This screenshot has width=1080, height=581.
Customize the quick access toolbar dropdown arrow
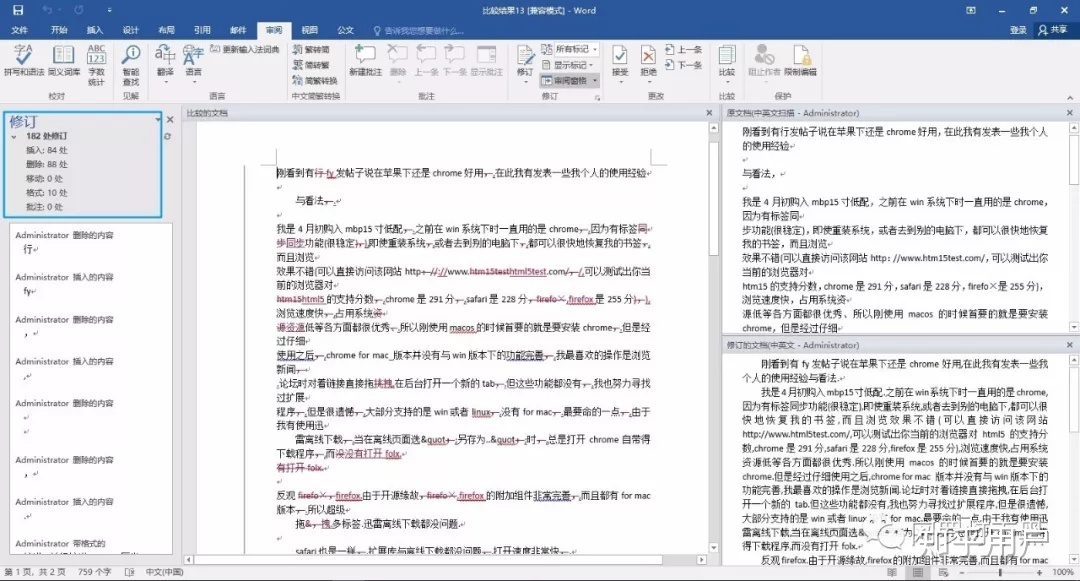pos(110,10)
